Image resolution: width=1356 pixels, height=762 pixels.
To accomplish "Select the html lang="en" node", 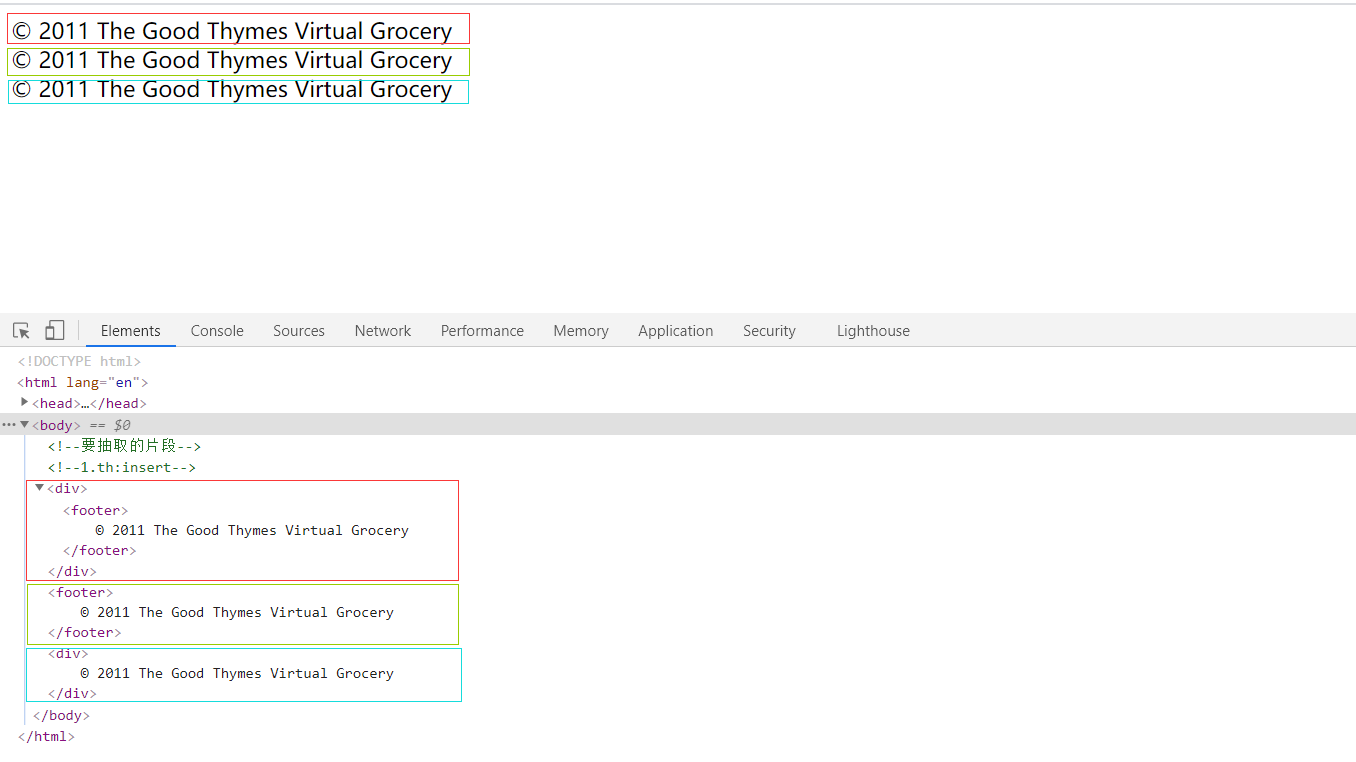I will 83,382.
